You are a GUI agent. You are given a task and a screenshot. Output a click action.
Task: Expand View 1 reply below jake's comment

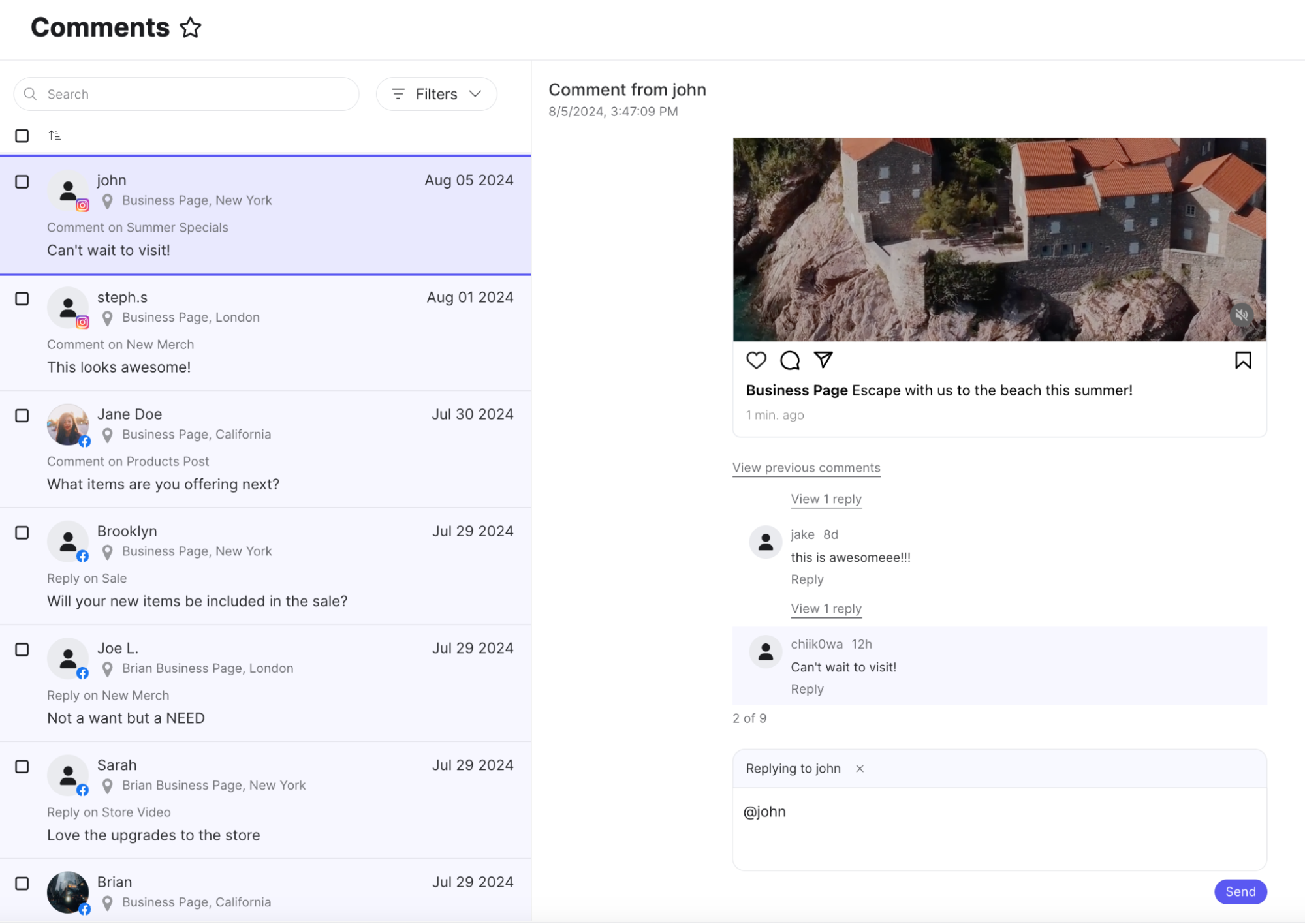[826, 609]
